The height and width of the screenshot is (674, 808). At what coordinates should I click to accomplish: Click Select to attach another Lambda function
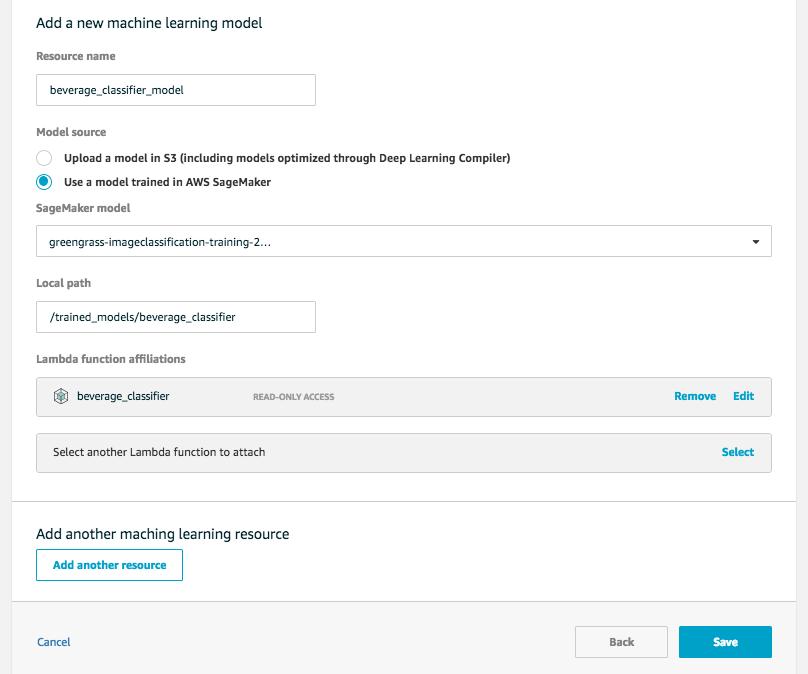737,452
